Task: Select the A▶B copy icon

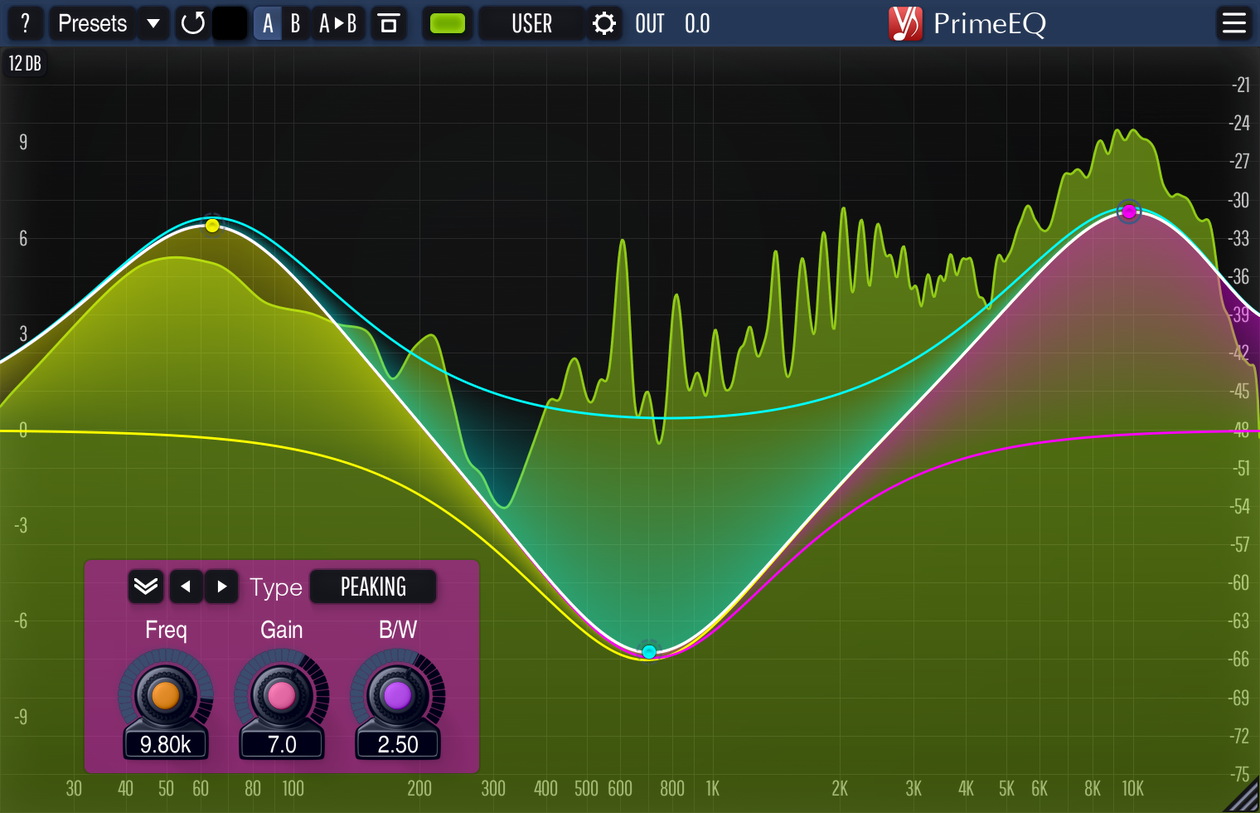Action: click(x=337, y=23)
